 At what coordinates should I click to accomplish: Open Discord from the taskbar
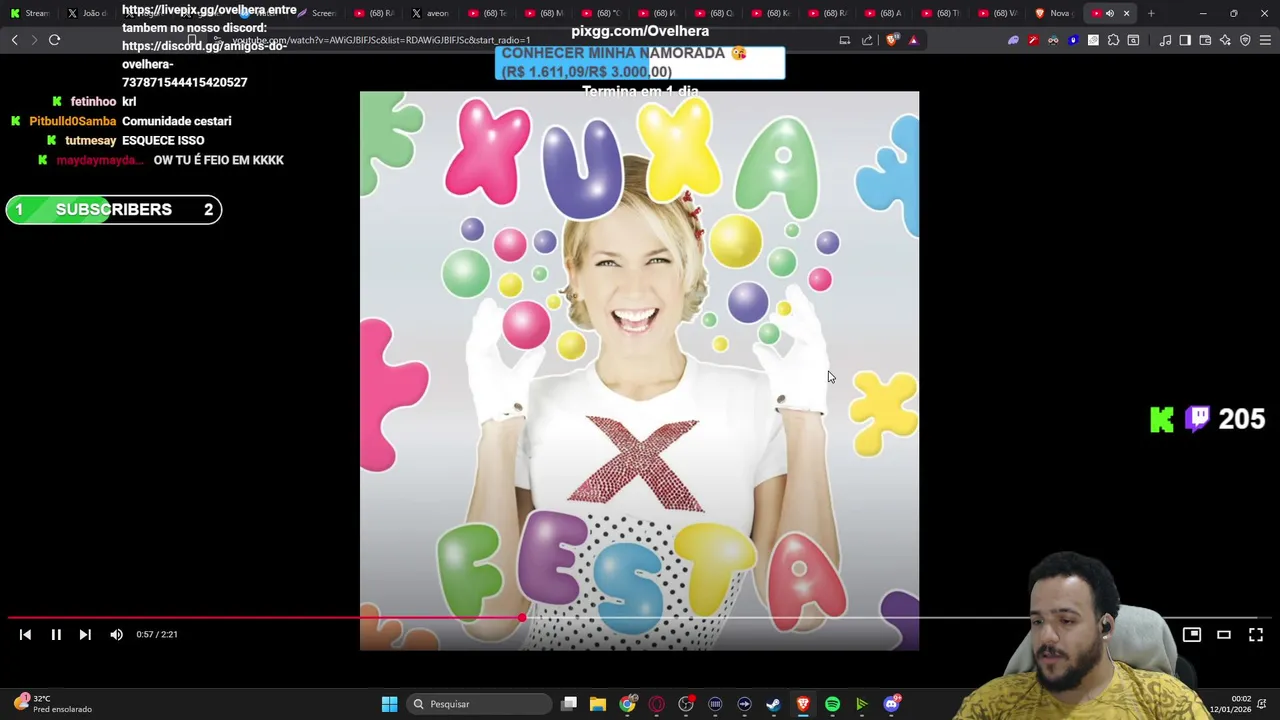tap(891, 704)
